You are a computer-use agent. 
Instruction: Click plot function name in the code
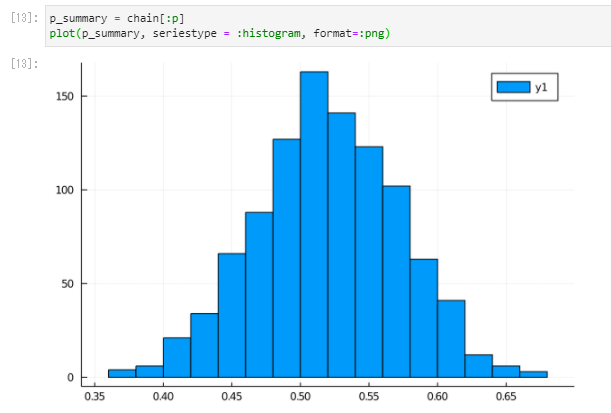tap(62, 34)
